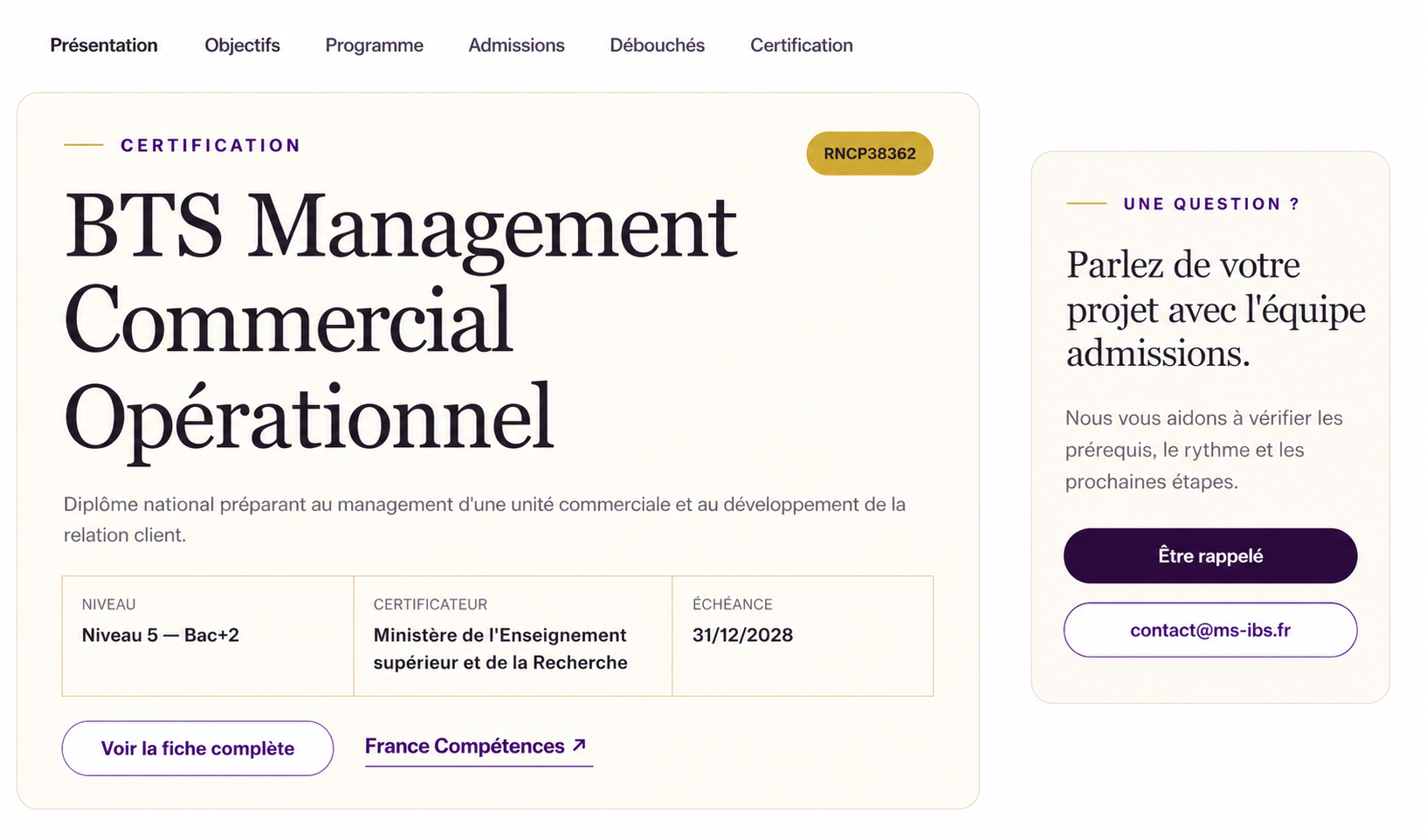Click the Nous vous aidons paragraph

click(1204, 450)
